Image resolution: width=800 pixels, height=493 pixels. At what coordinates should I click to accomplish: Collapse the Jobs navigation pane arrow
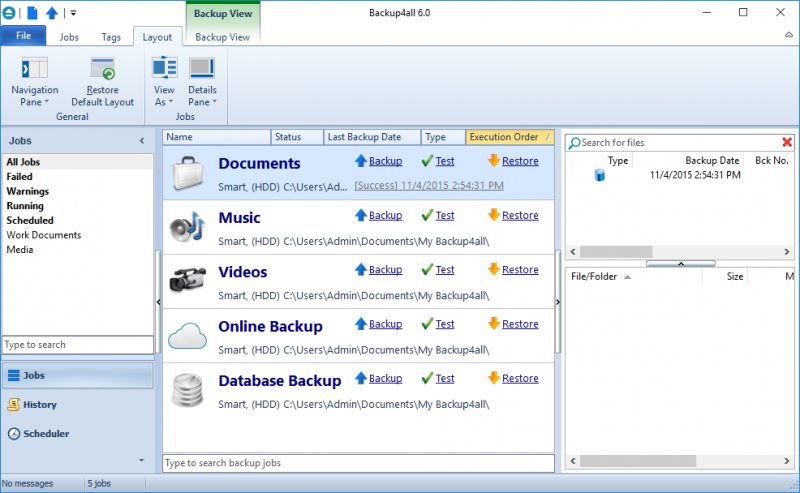[142, 141]
